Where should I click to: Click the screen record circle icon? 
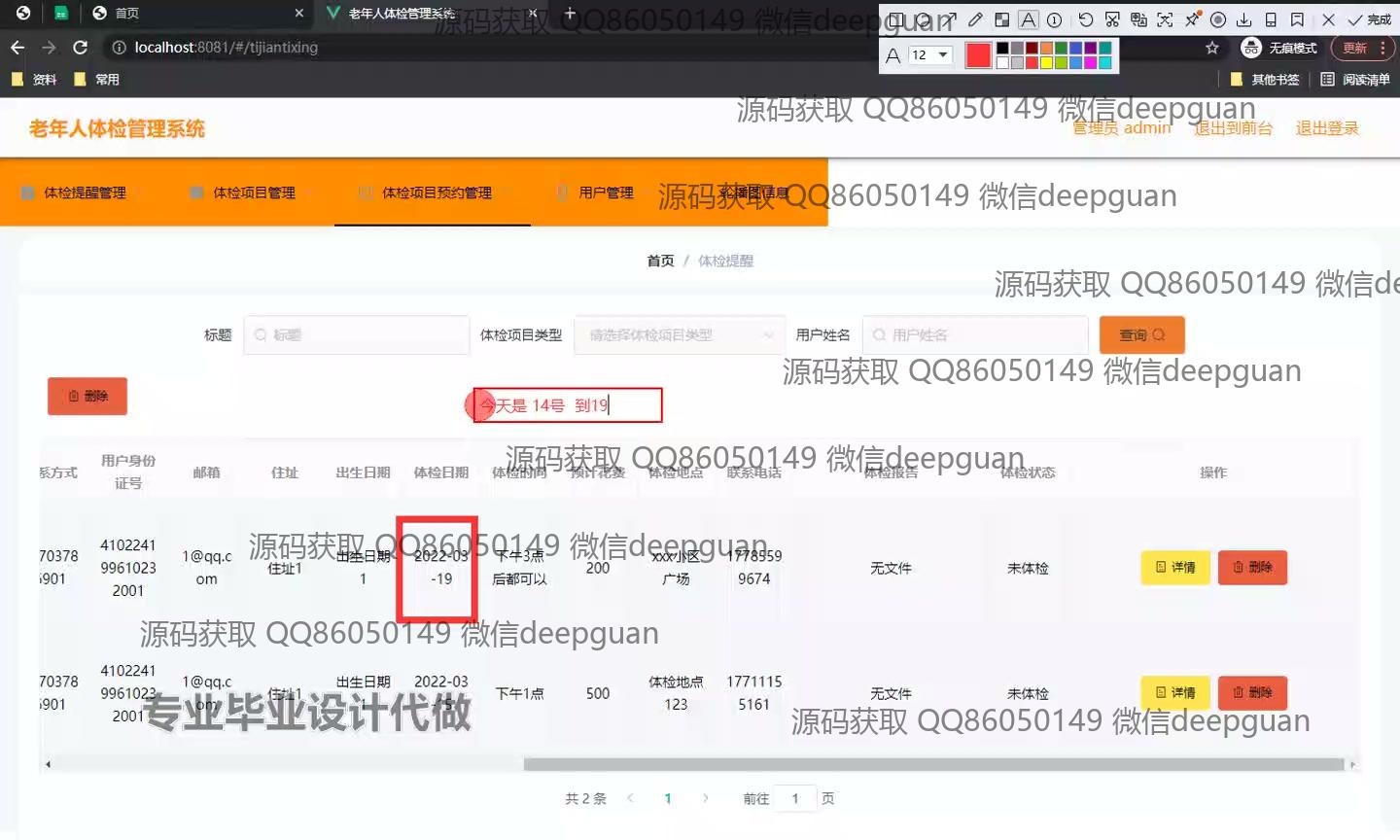(x=1218, y=19)
